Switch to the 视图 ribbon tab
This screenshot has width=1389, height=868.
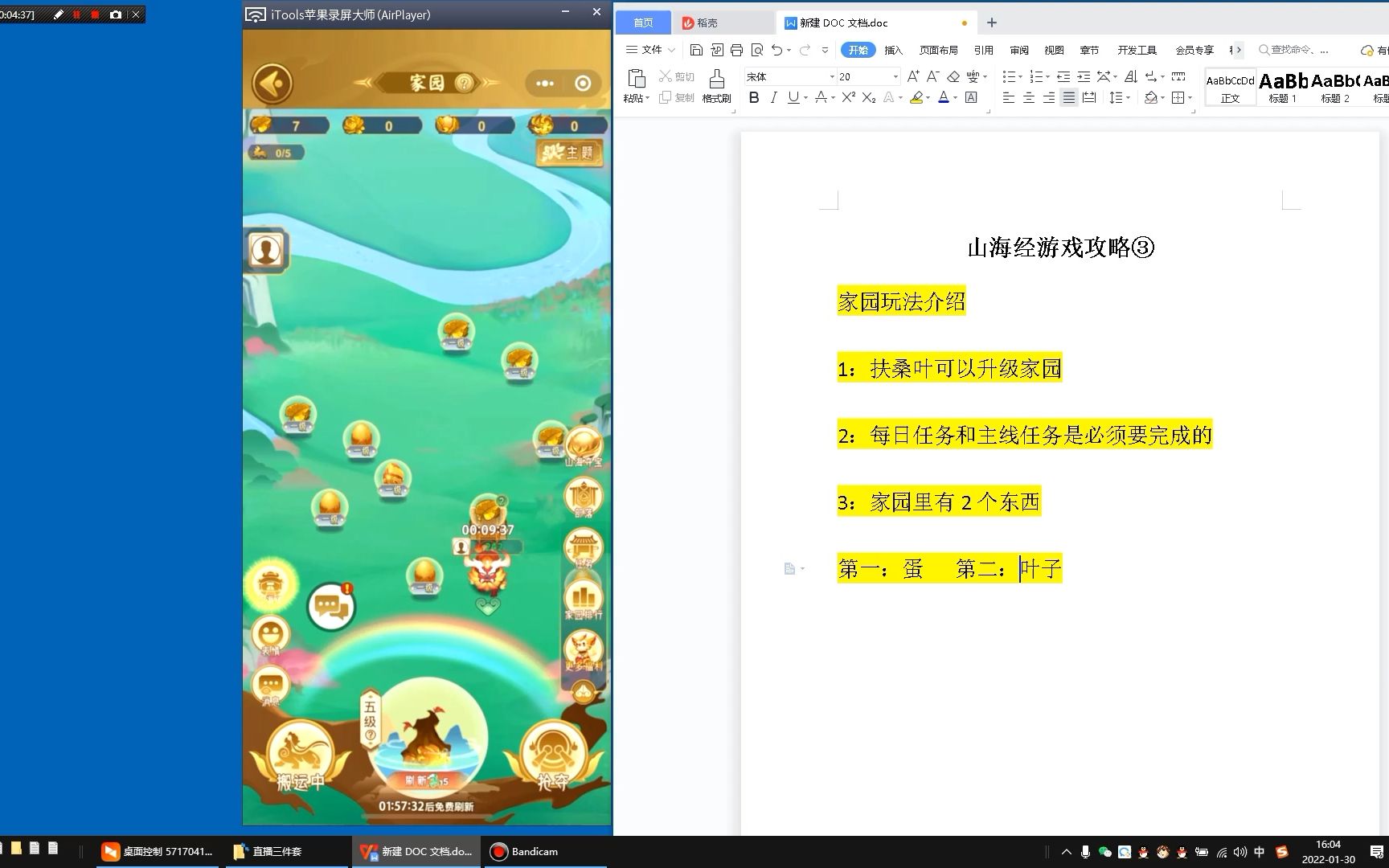[x=1054, y=50]
